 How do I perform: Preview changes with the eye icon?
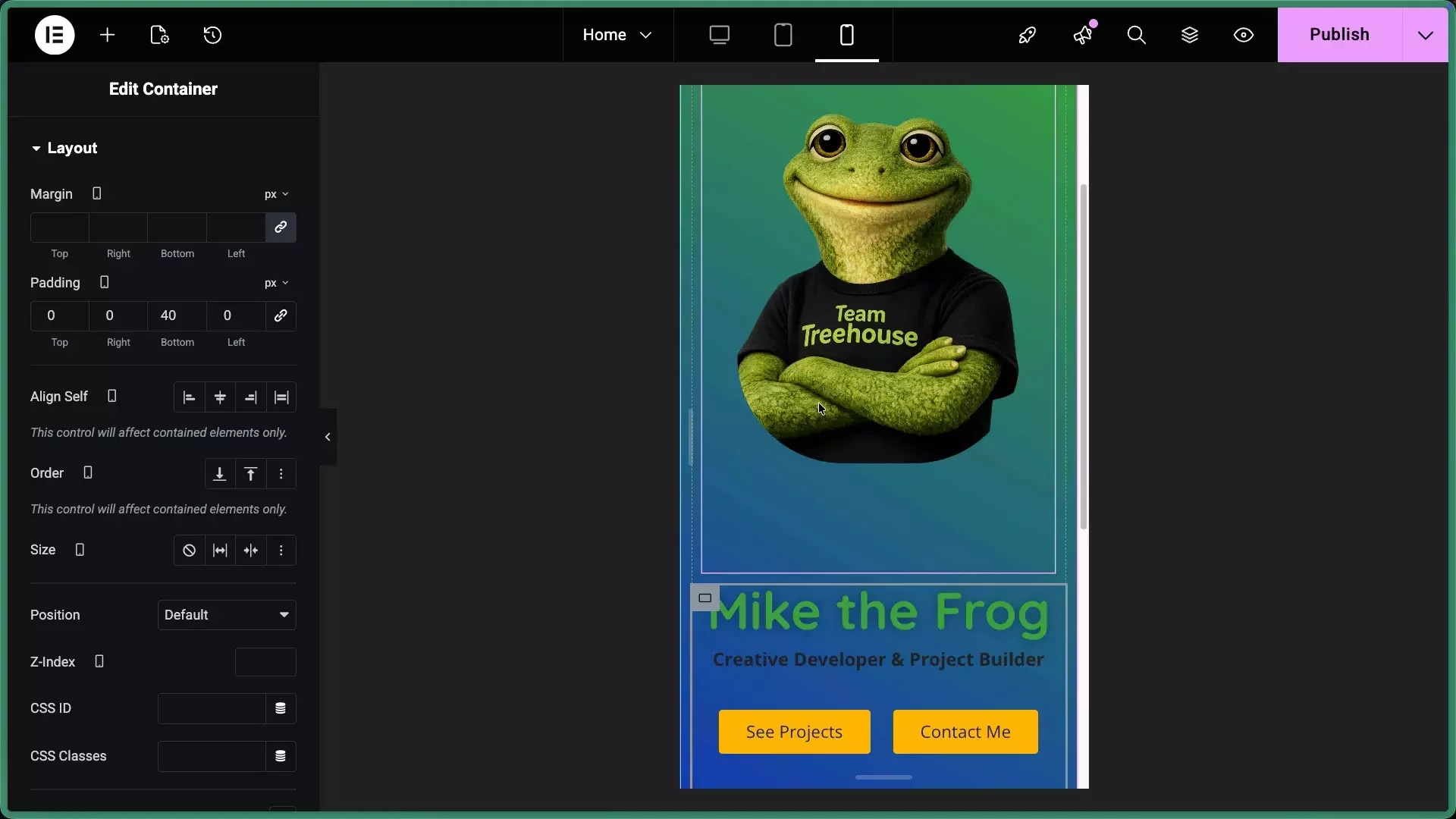click(1244, 35)
